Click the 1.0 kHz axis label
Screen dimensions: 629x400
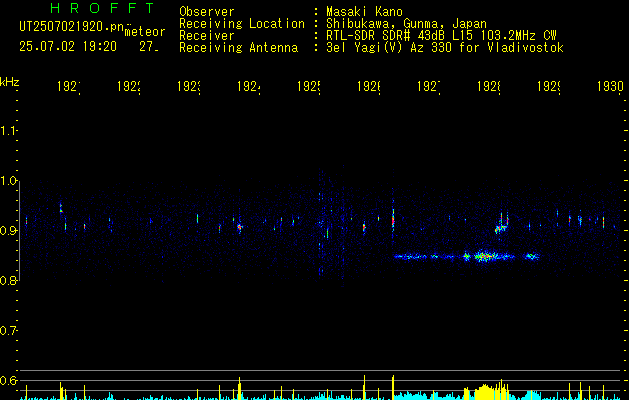8,181
